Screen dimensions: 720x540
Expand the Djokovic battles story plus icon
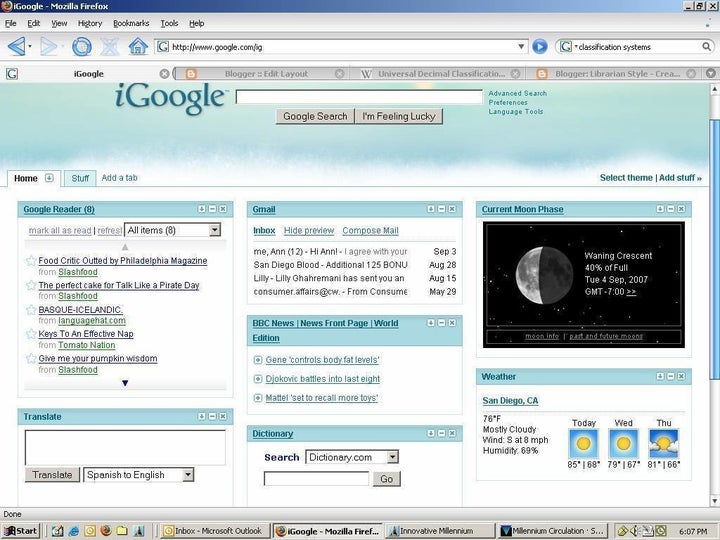(258, 379)
